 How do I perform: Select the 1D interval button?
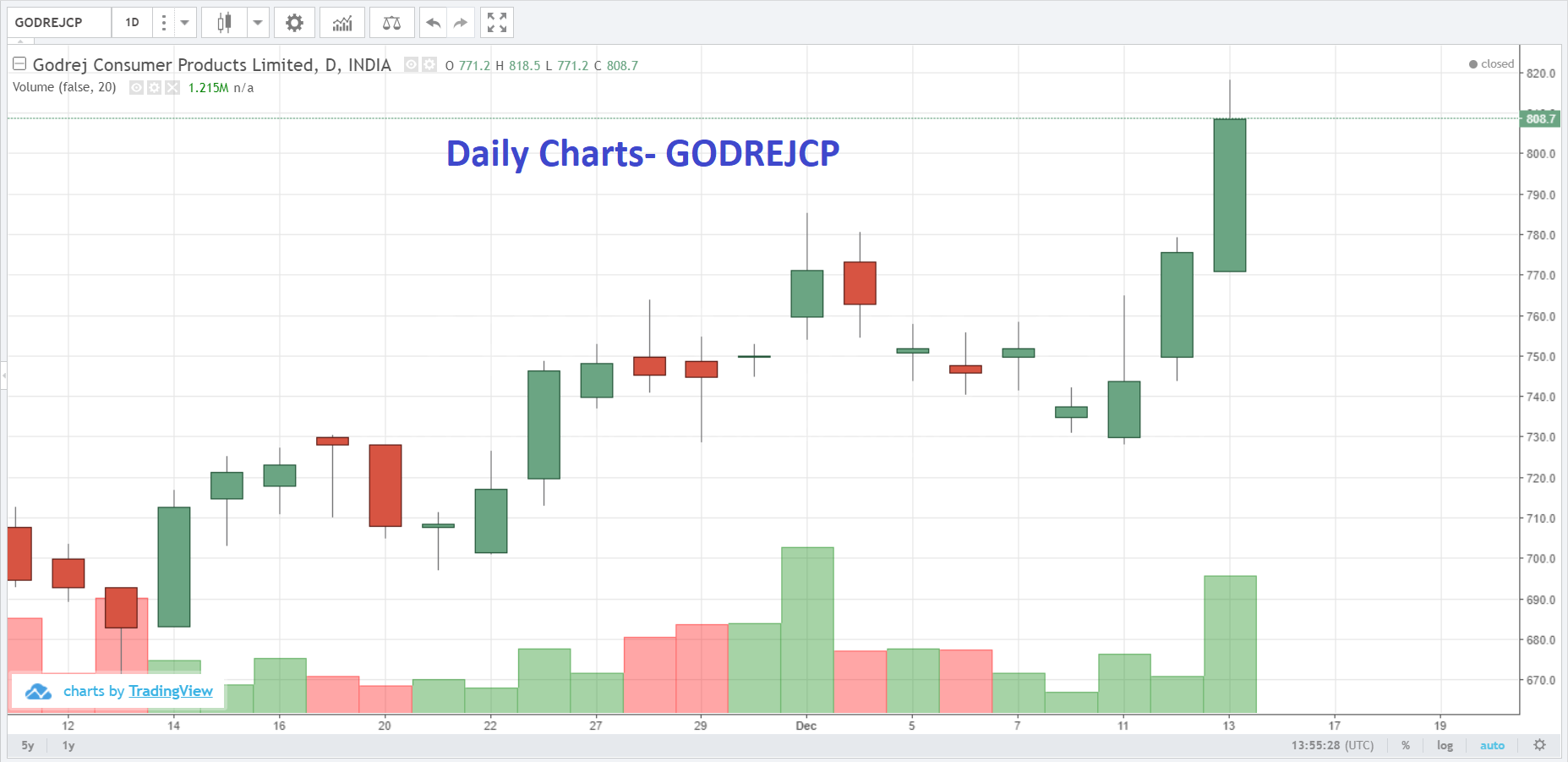click(133, 23)
